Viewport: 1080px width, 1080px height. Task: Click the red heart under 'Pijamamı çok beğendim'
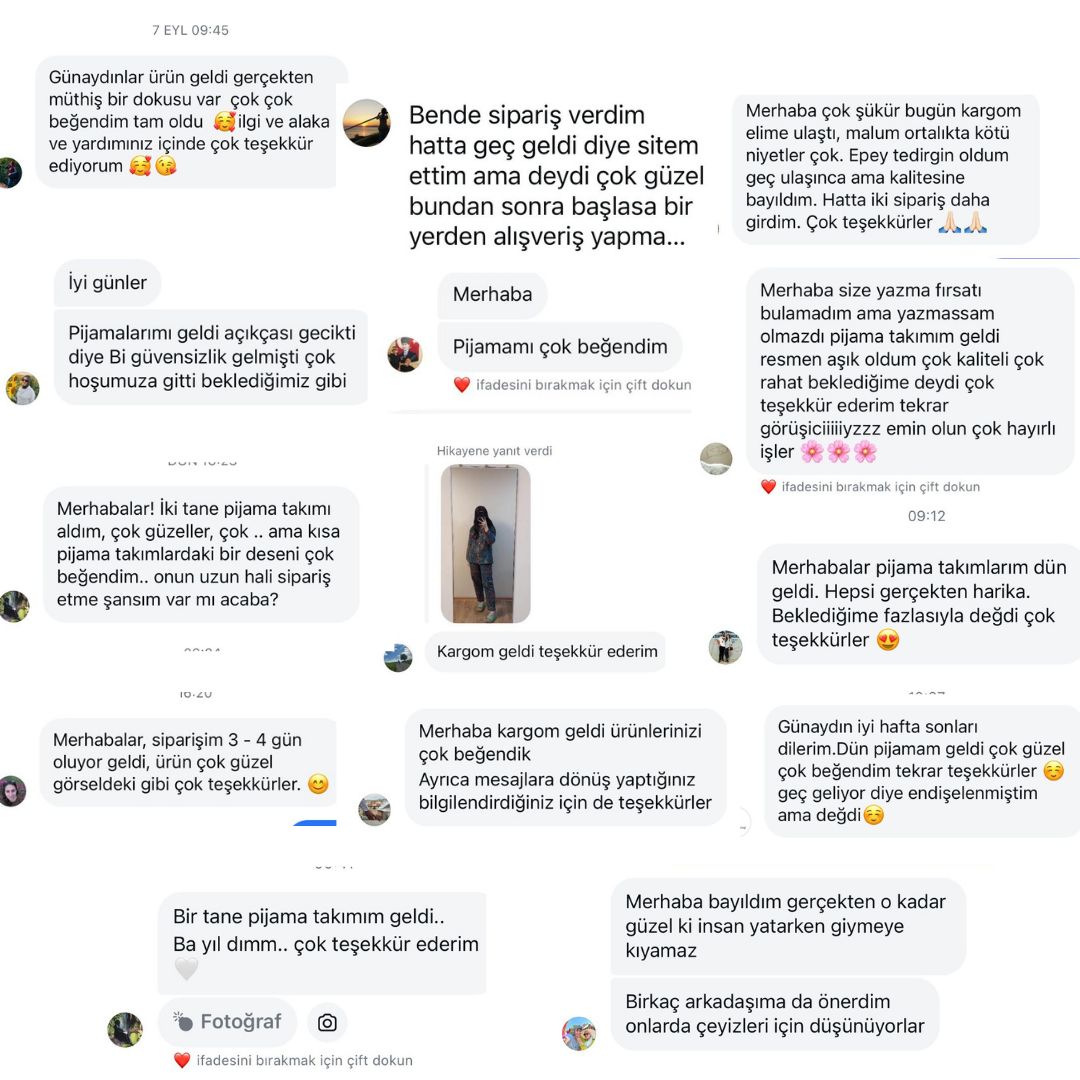(461, 385)
